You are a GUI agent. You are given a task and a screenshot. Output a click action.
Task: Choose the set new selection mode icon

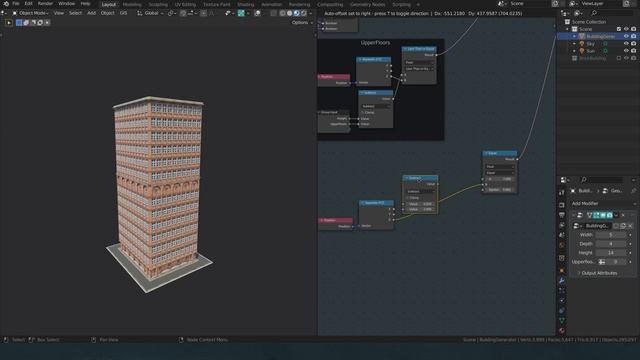[19, 22]
